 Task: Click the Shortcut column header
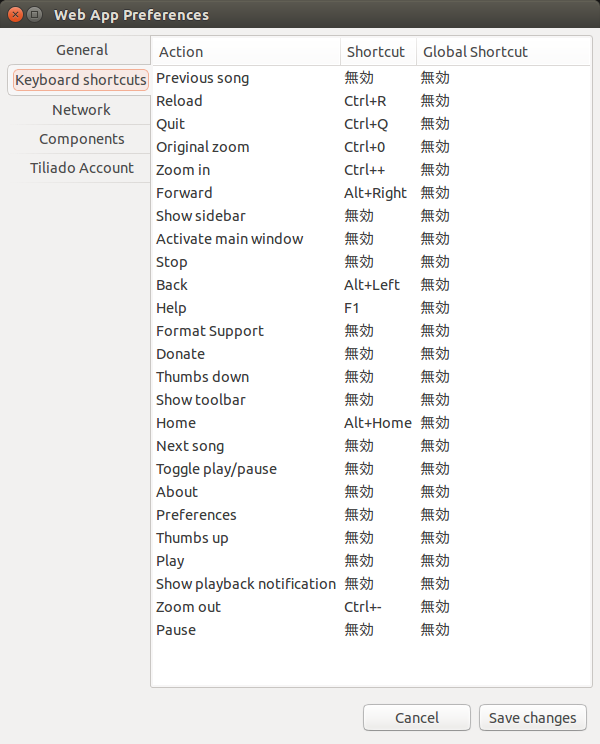click(x=378, y=51)
